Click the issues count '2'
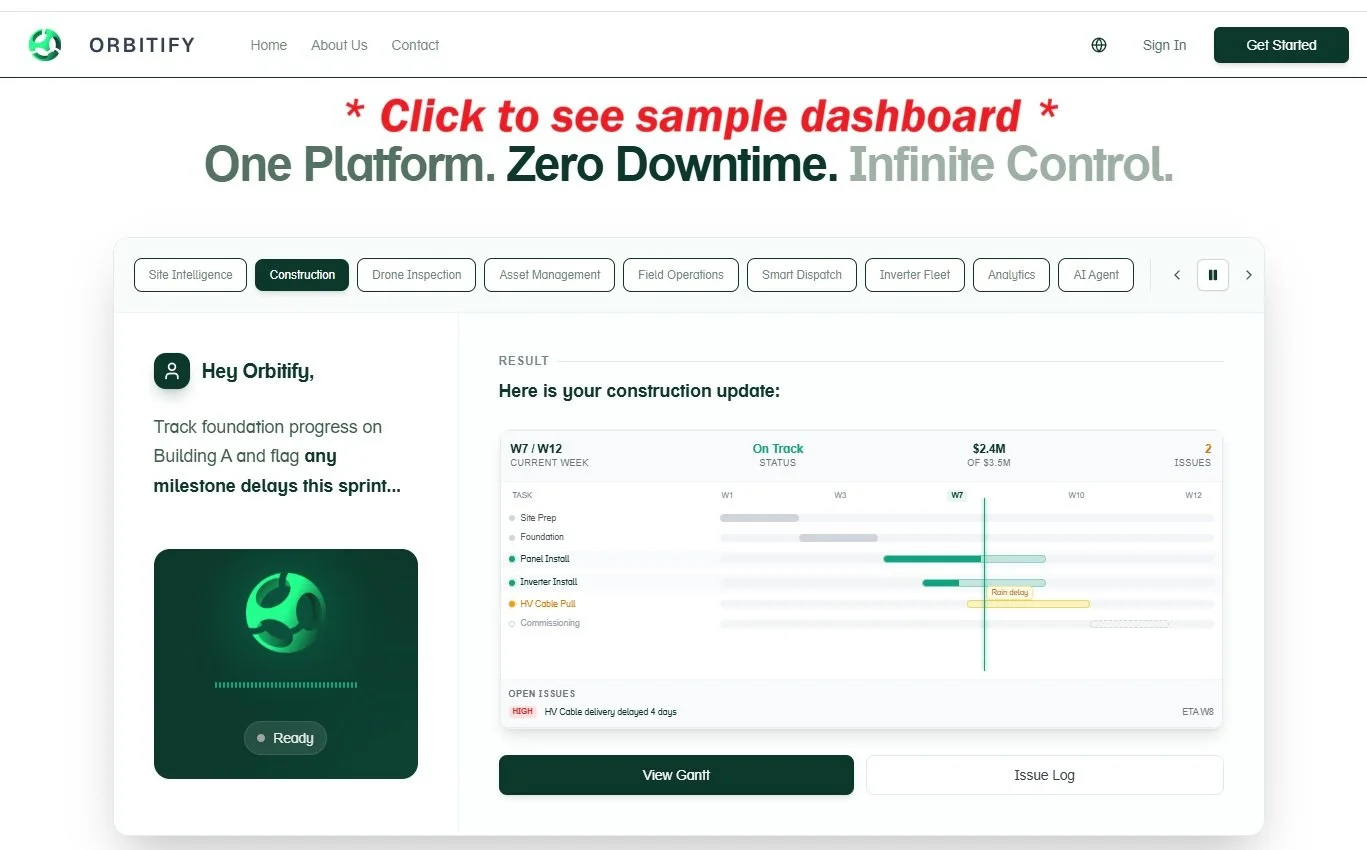 [x=1208, y=449]
